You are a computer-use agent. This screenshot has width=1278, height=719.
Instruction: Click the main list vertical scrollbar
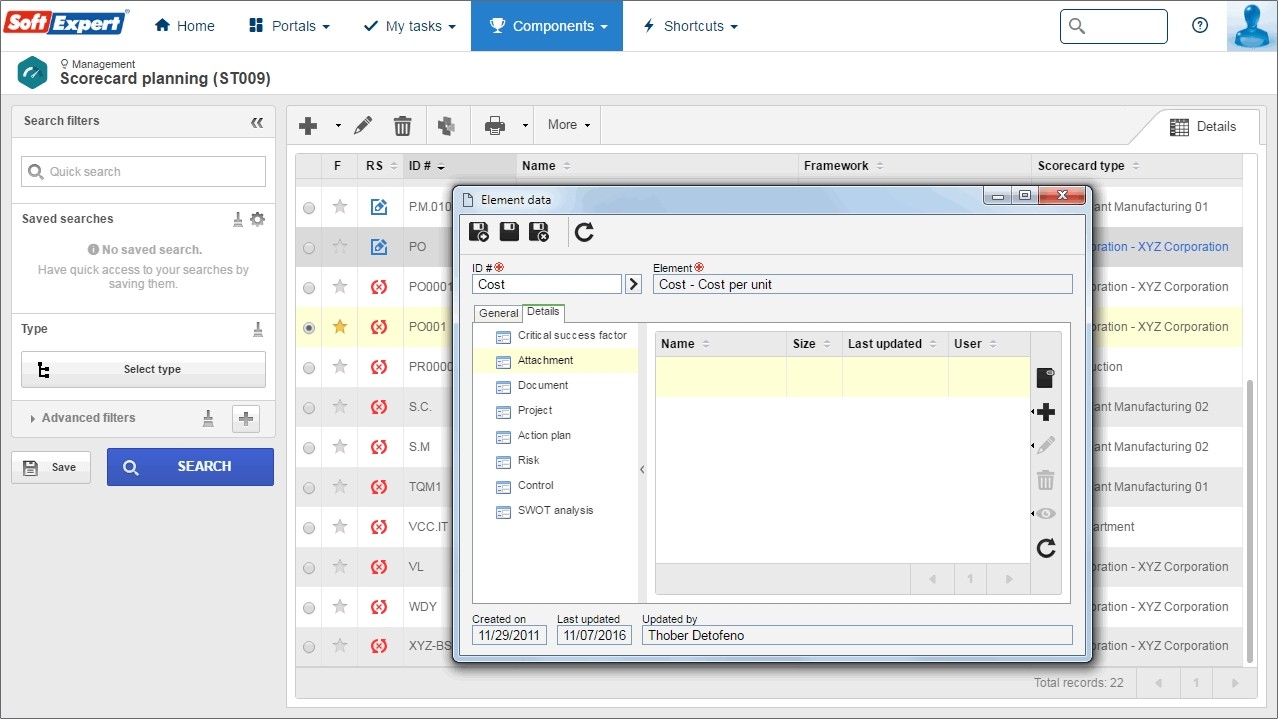[x=1249, y=520]
